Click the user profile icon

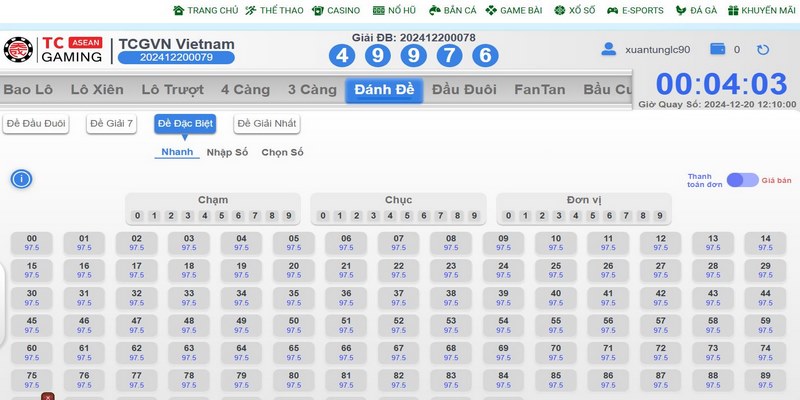[608, 49]
